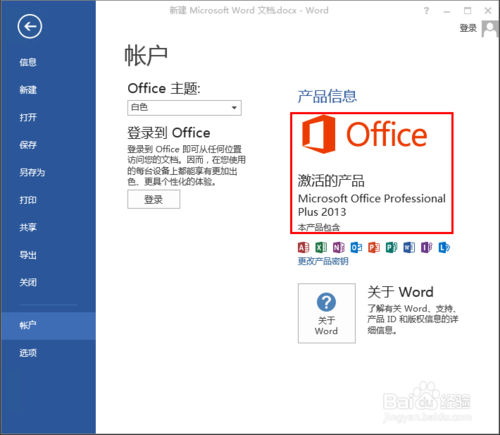Click the 本产品包含 label
The height and width of the screenshot is (435, 500).
point(319,227)
